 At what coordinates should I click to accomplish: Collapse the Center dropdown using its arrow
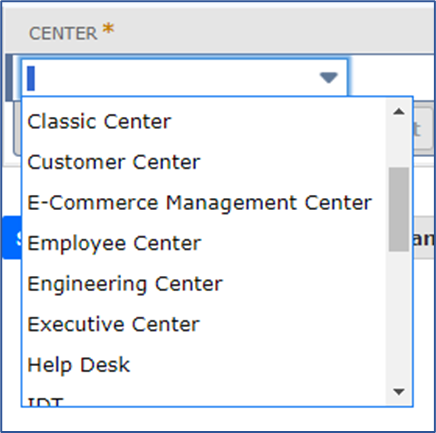329,78
